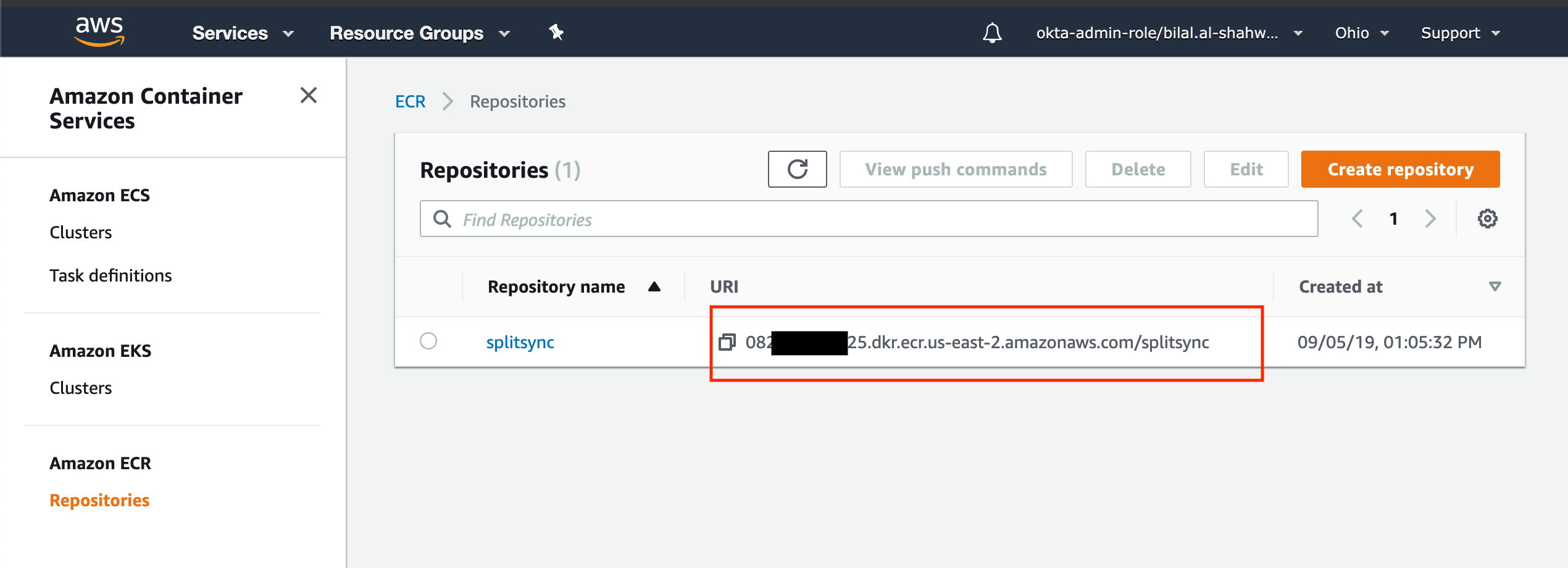Select the splitsync repository radio button
The height and width of the screenshot is (568, 1568).
pos(428,341)
